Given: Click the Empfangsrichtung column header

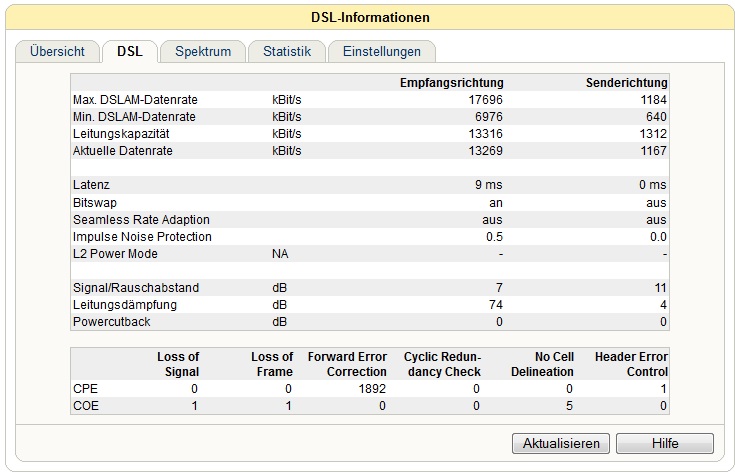Looking at the screenshot, I should (451, 82).
